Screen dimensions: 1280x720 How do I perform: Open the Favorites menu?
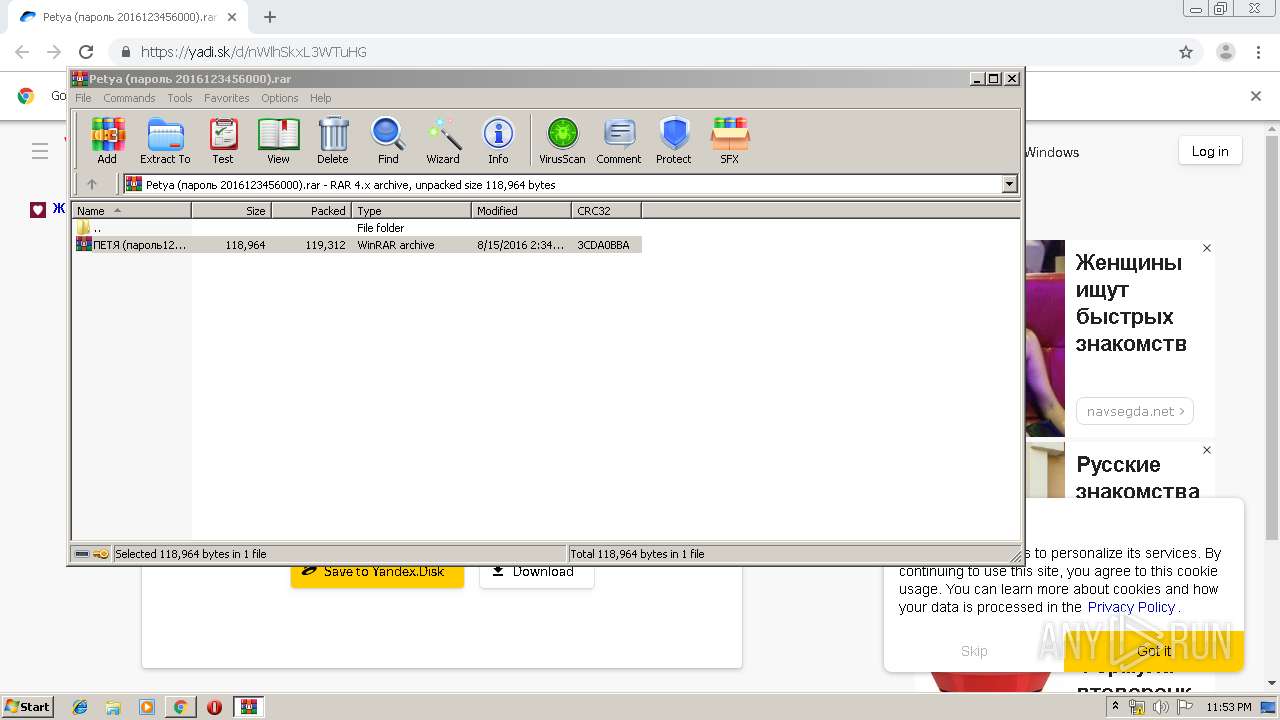pyautogui.click(x=227, y=98)
